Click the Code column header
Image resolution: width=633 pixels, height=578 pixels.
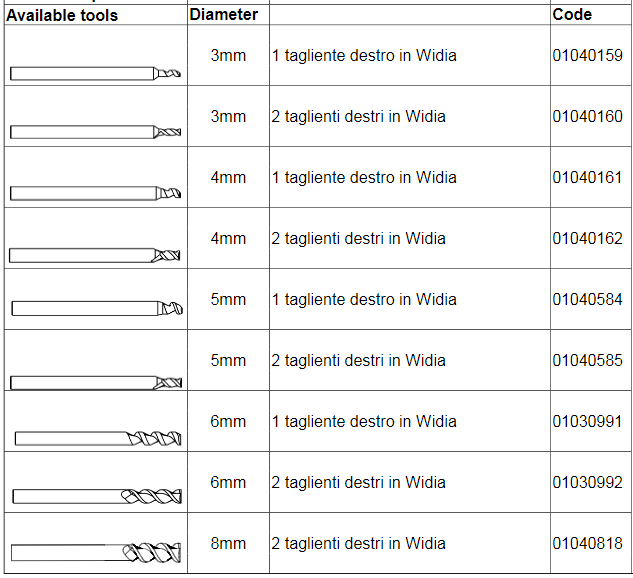point(572,15)
